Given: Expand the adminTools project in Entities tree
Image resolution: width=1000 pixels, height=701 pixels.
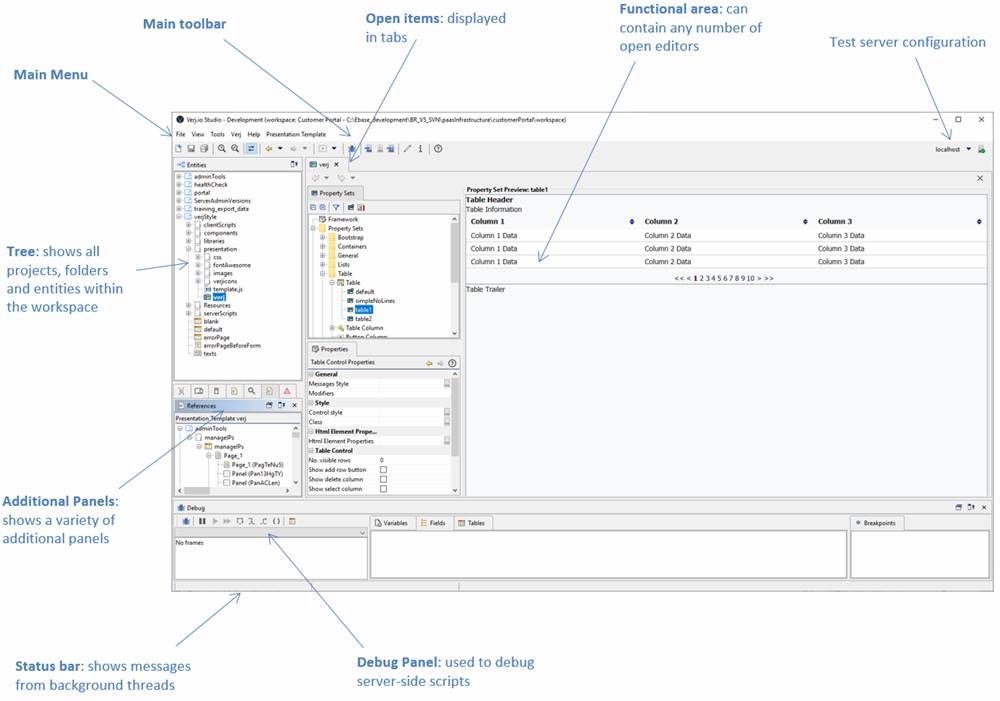Looking at the screenshot, I should pyautogui.click(x=179, y=177).
